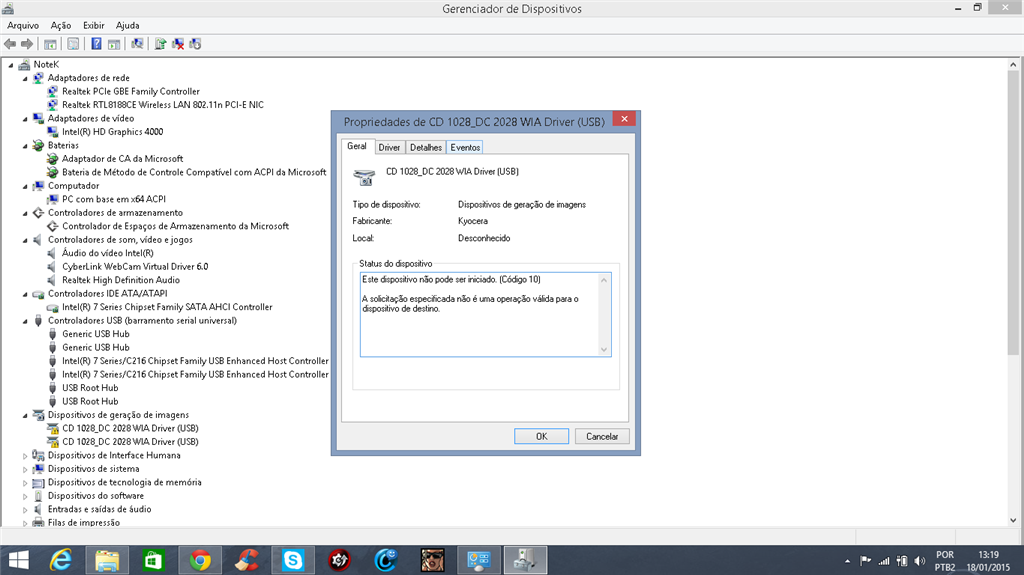The image size is (1024, 575).
Task: Expand Dispositivos de Interface Humana node
Action: tap(25, 455)
